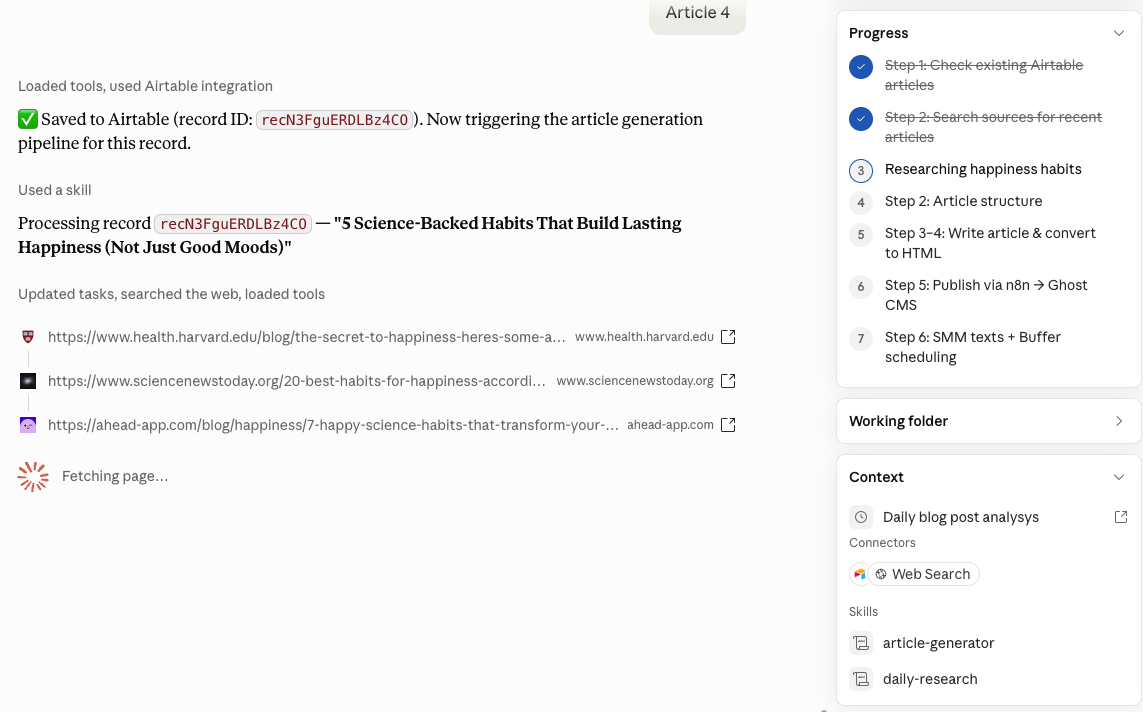Click the Article 4 message bubble

(x=697, y=13)
